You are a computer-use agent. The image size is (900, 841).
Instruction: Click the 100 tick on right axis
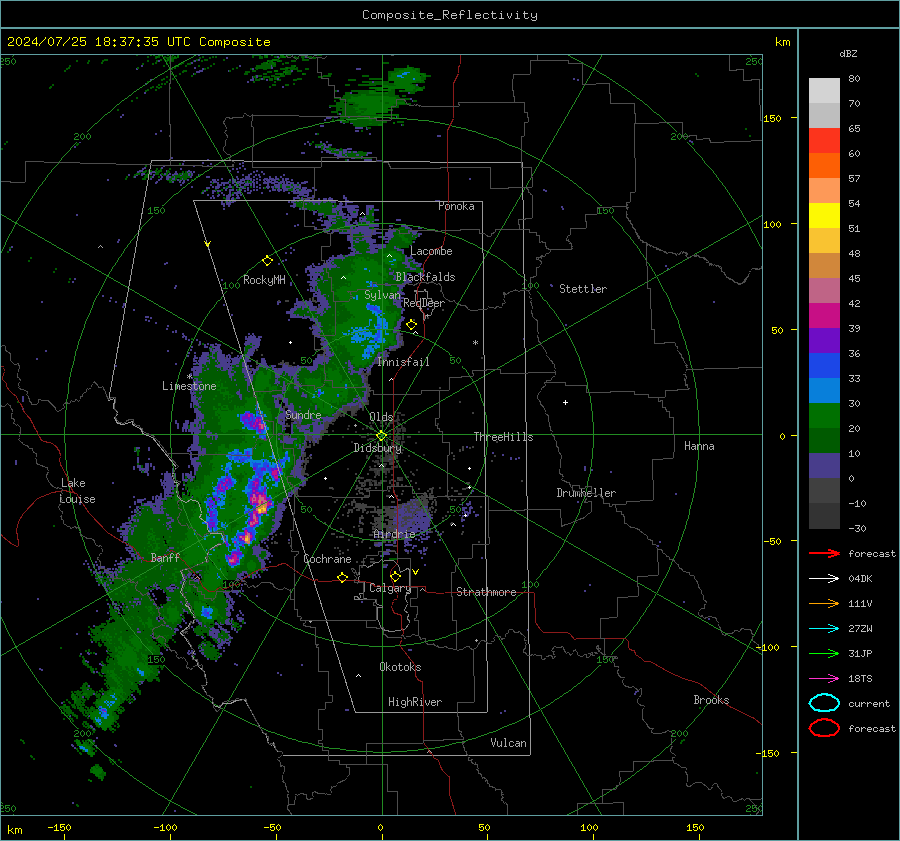[772, 224]
